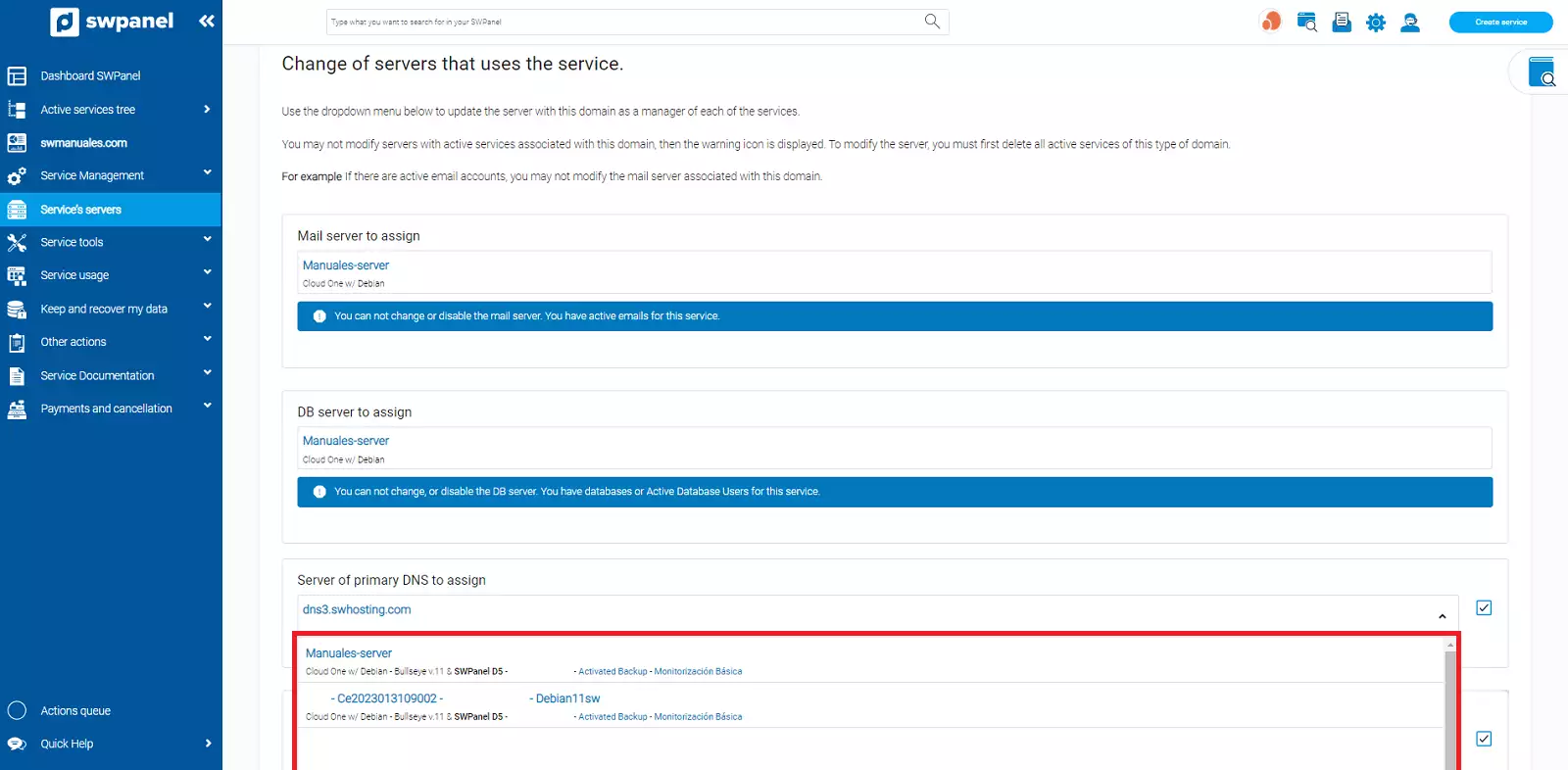Screen dimensions: 1568x770
Task: Collapse the primary DNS dropdown arrow
Action: click(x=1442, y=616)
